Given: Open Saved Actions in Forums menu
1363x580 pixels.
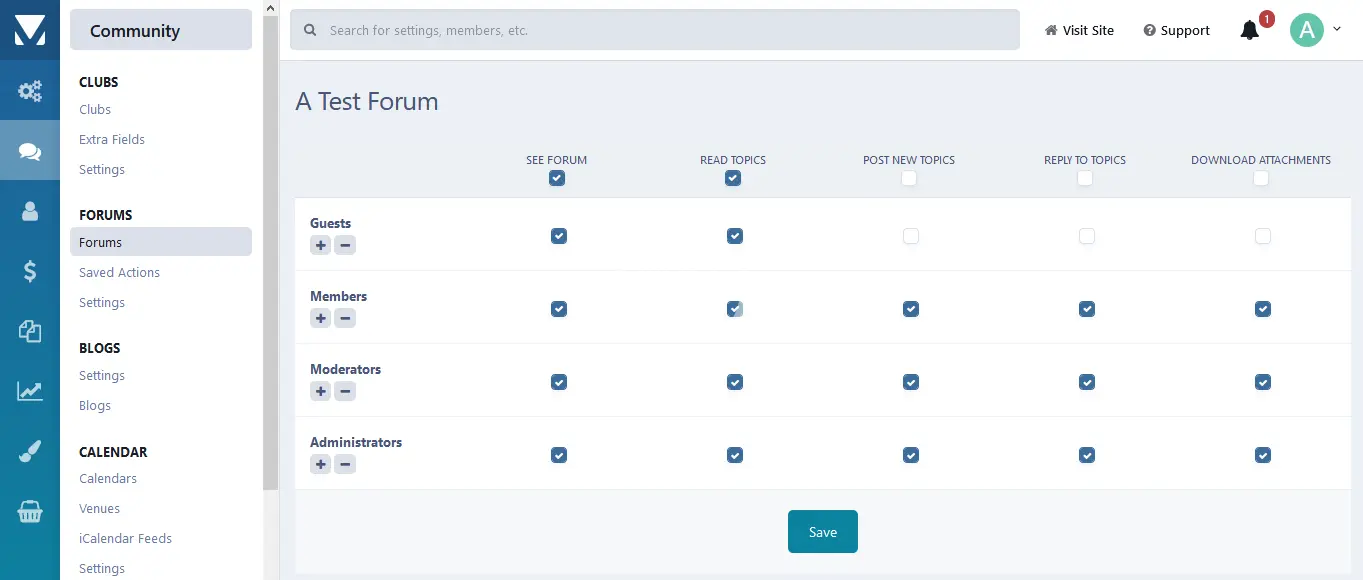Looking at the screenshot, I should pyautogui.click(x=119, y=272).
